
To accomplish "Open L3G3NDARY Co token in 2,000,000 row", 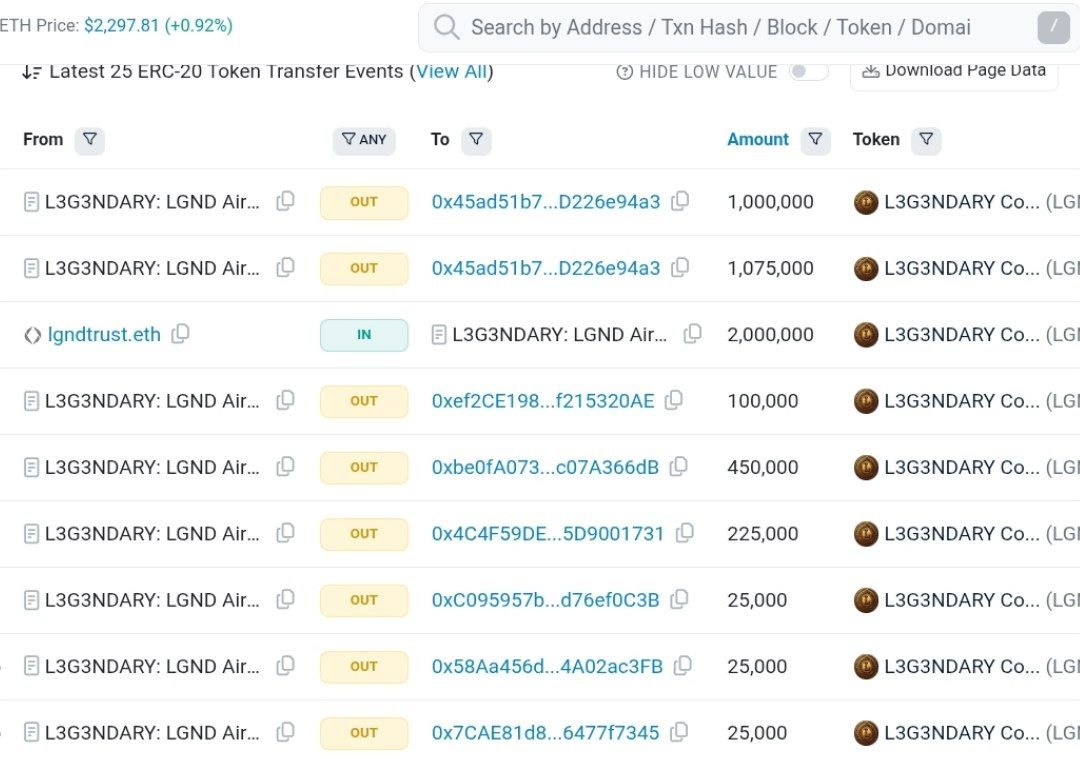I will pos(962,335).
